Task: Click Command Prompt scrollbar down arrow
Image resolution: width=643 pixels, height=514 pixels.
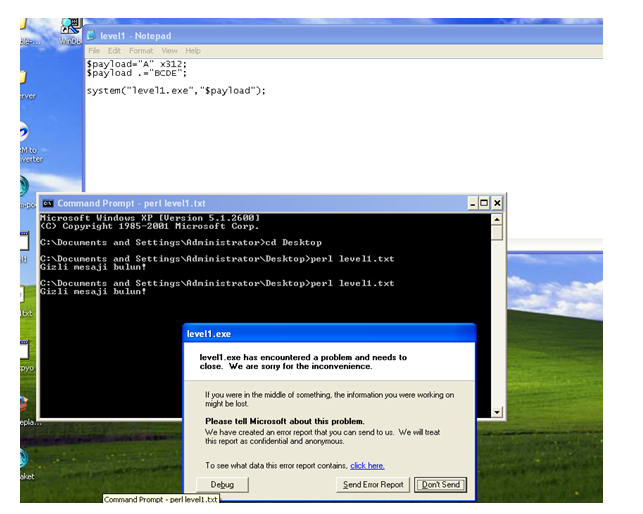Action: click(497, 412)
